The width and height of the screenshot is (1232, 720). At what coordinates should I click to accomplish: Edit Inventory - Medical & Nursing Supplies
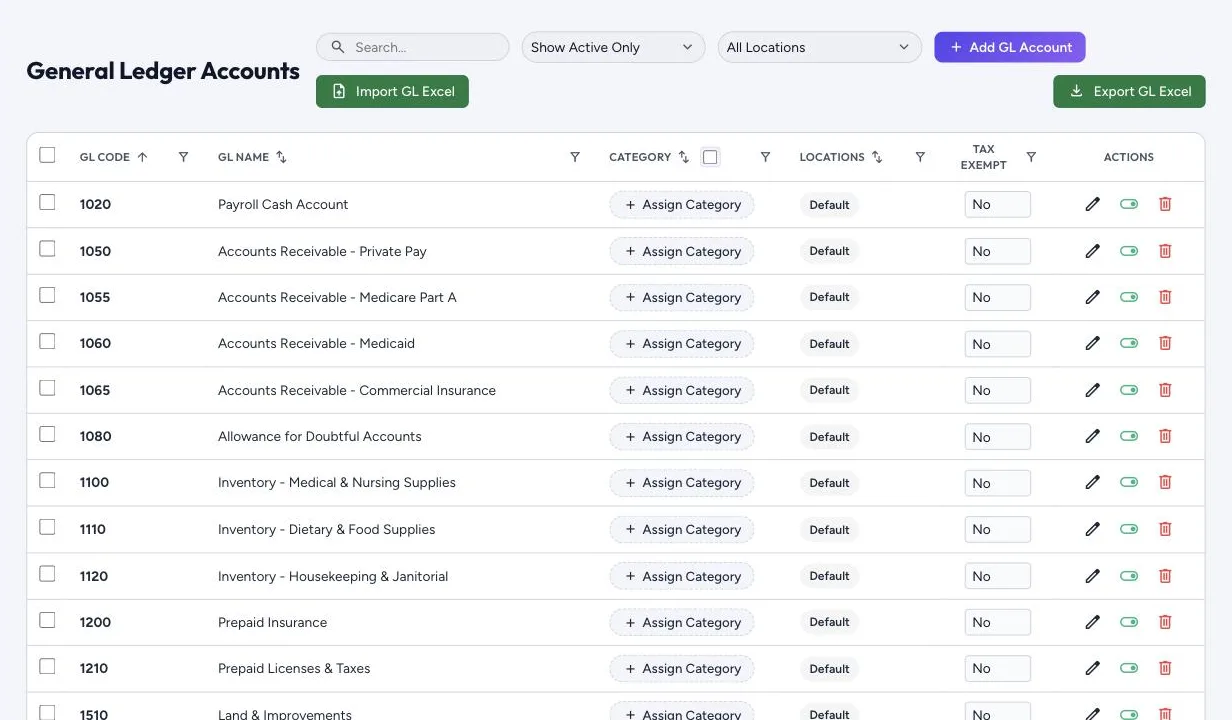[1093, 482]
